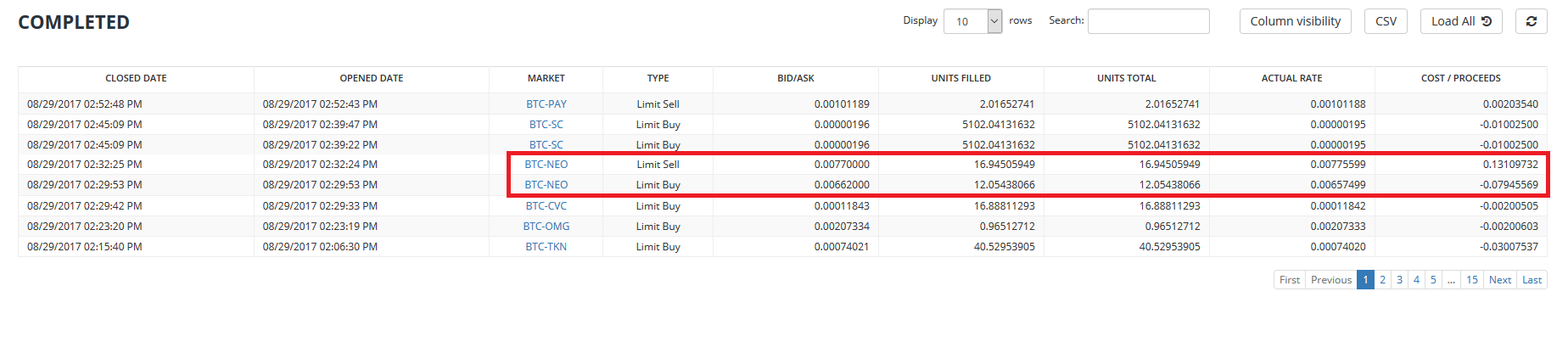Open the BTC-OMG market link
This screenshot has height=353, width=1568.
click(546, 227)
